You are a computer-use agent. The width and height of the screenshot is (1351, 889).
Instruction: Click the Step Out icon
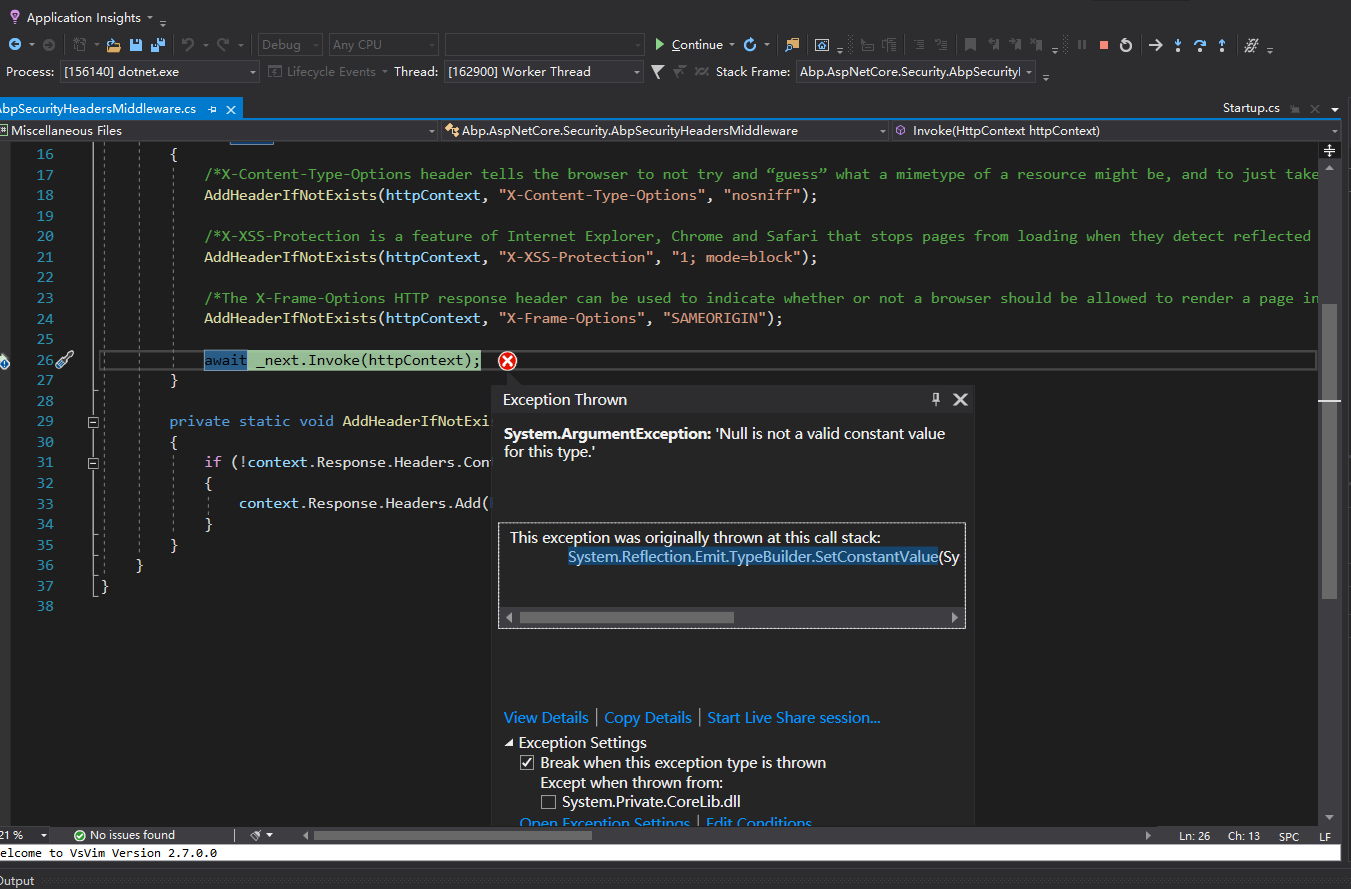point(1222,45)
